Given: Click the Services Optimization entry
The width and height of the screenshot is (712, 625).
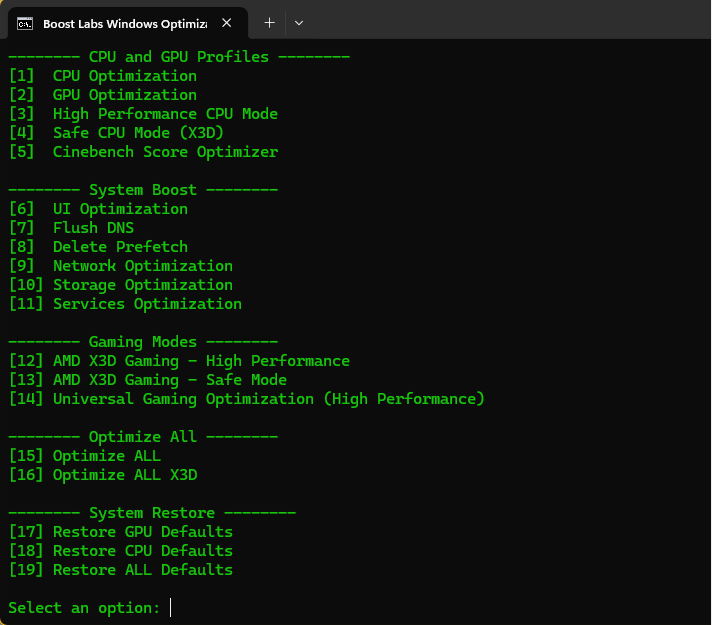Looking at the screenshot, I should click(x=126, y=304).
